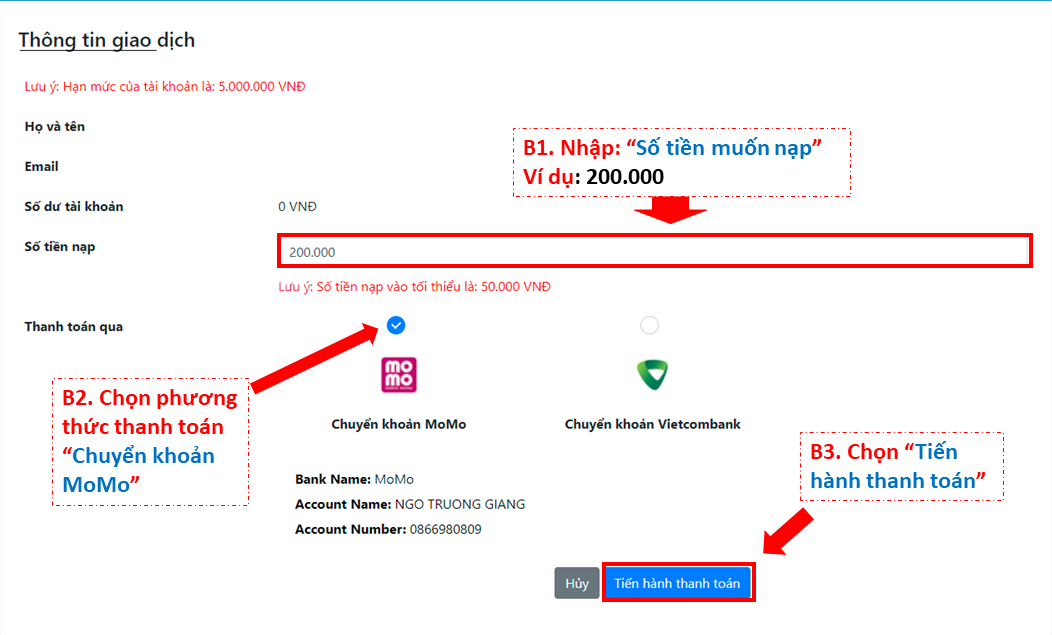Click the "Hủy" cancel button
This screenshot has height=635, width=1052.
(x=577, y=584)
